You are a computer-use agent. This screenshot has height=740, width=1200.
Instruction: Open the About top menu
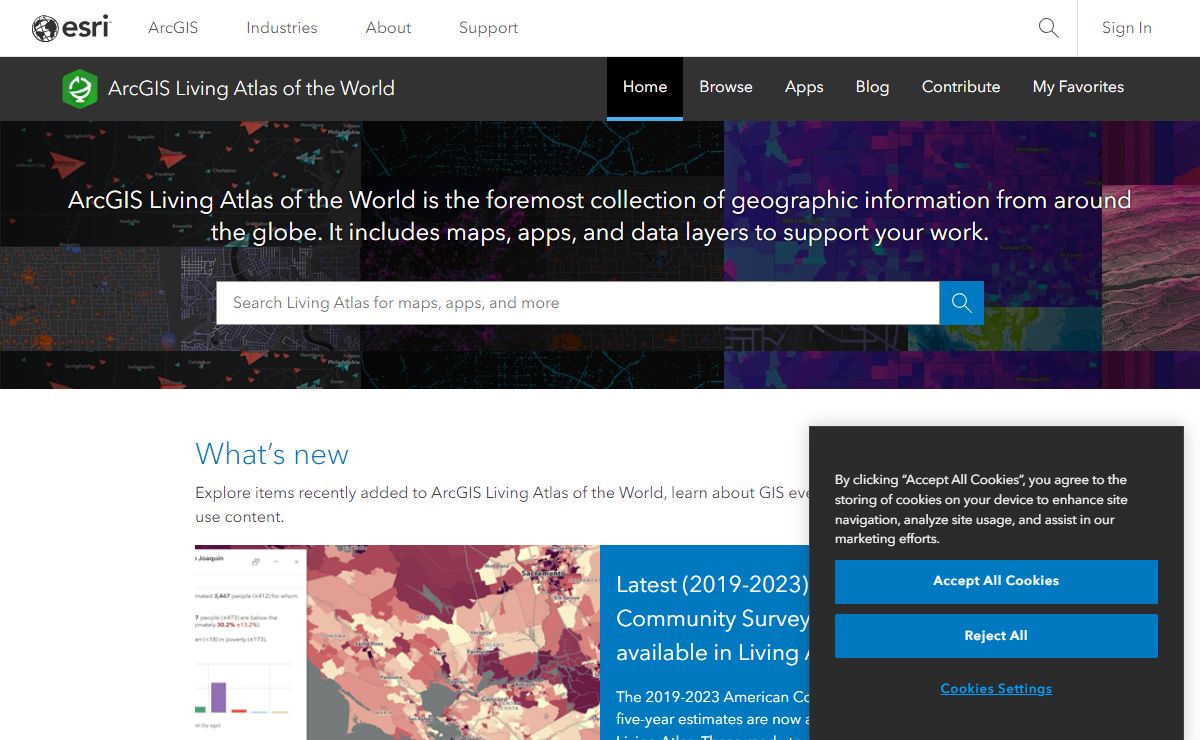pyautogui.click(x=388, y=28)
